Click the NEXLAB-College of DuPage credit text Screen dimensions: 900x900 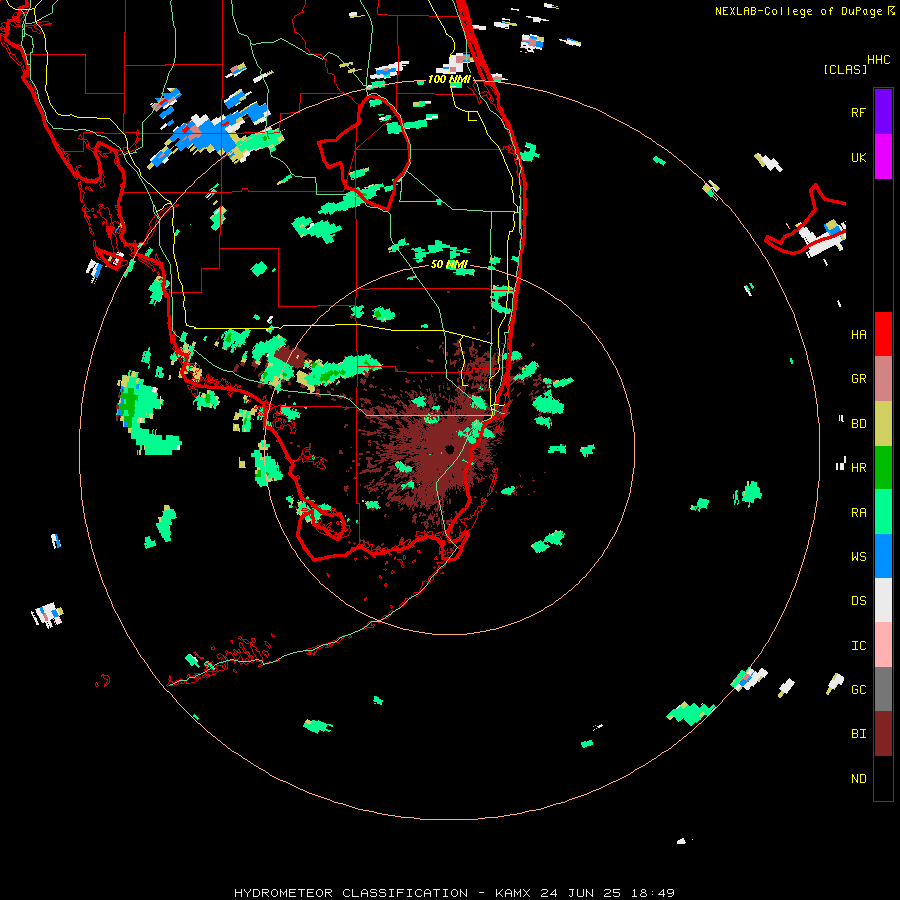(x=798, y=11)
